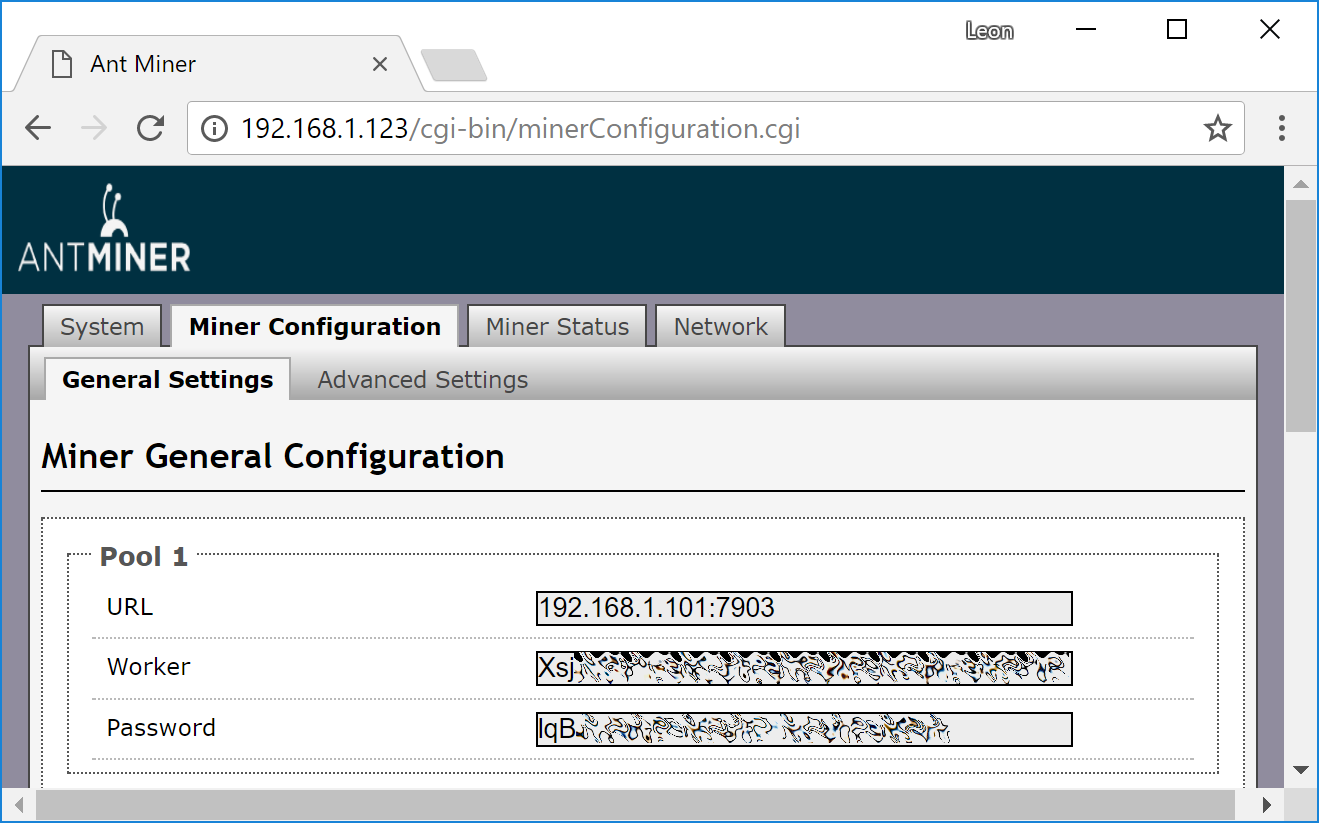Viewport: 1319px width, 823px height.
Task: Go to the Network tab
Action: pos(720,327)
